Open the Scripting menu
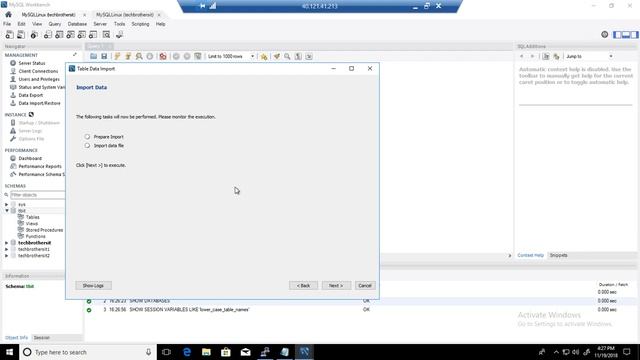Viewport: 640px width, 360px height. click(x=140, y=24)
